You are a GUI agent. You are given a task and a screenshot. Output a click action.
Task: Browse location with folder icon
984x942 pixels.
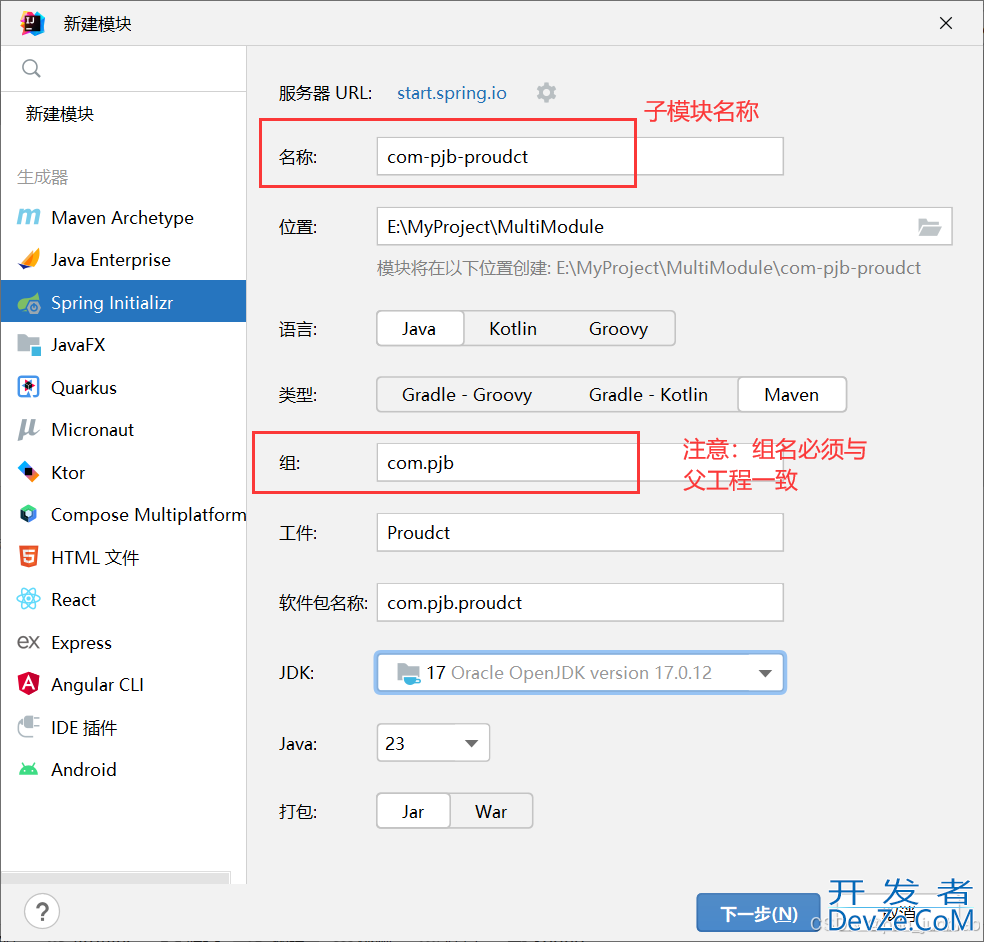coord(929,227)
